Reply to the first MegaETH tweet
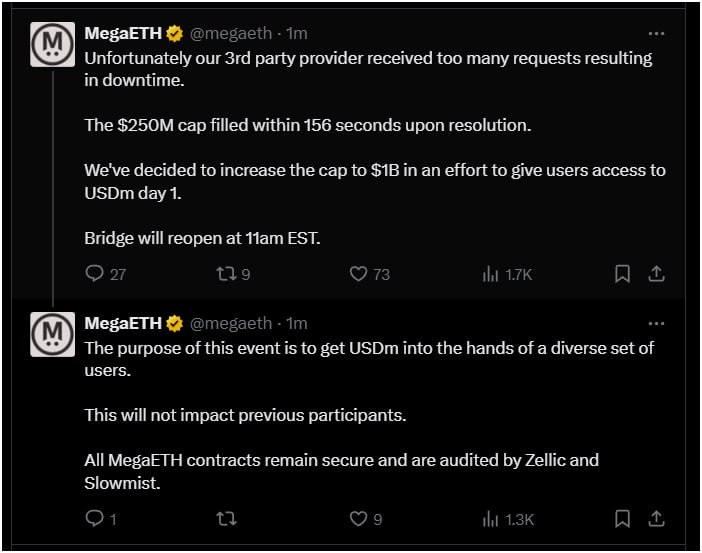The width and height of the screenshot is (702, 553). 96,274
